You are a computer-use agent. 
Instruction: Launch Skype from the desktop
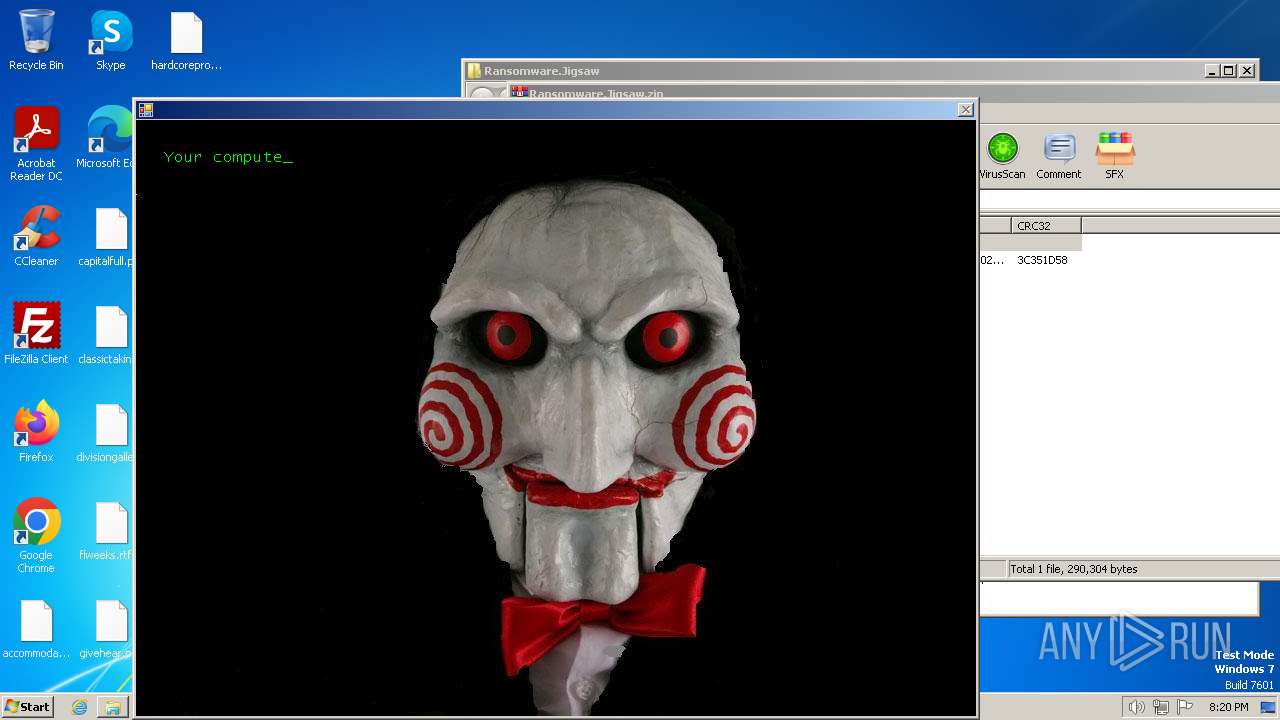click(x=110, y=40)
